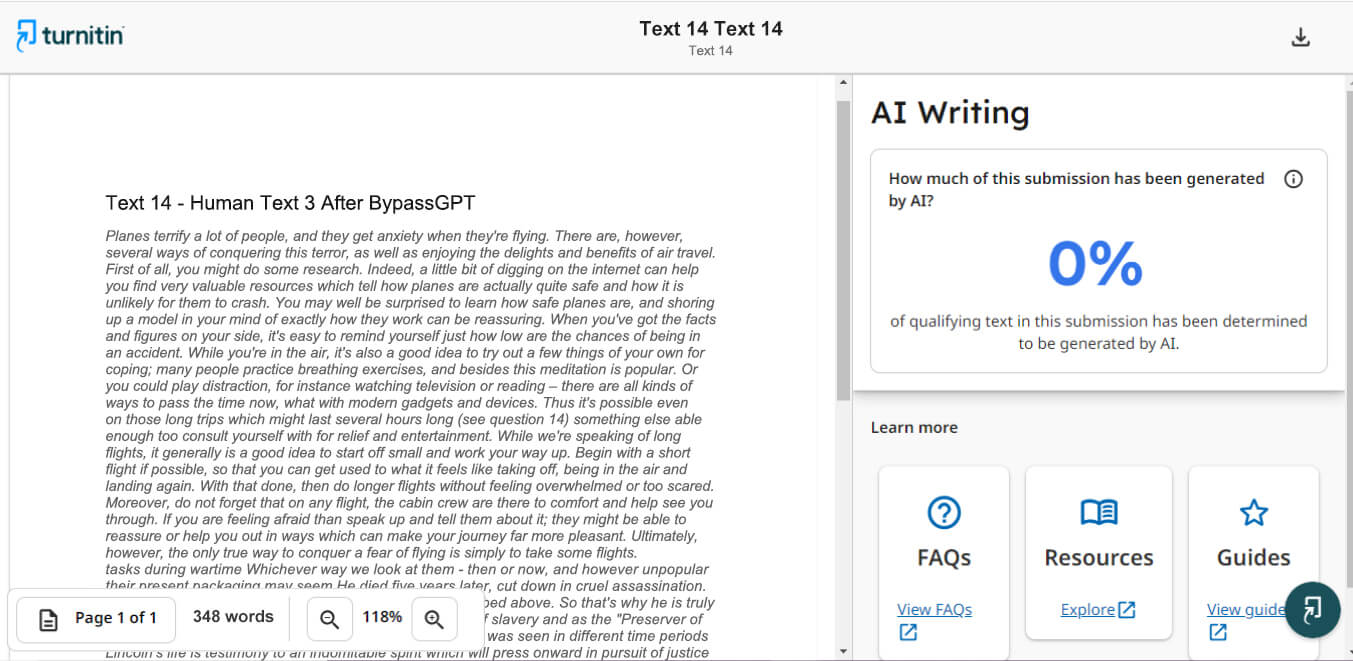Screen dimensions: 1353x661
Task: Click the 0% AI score
Action: [1095, 264]
